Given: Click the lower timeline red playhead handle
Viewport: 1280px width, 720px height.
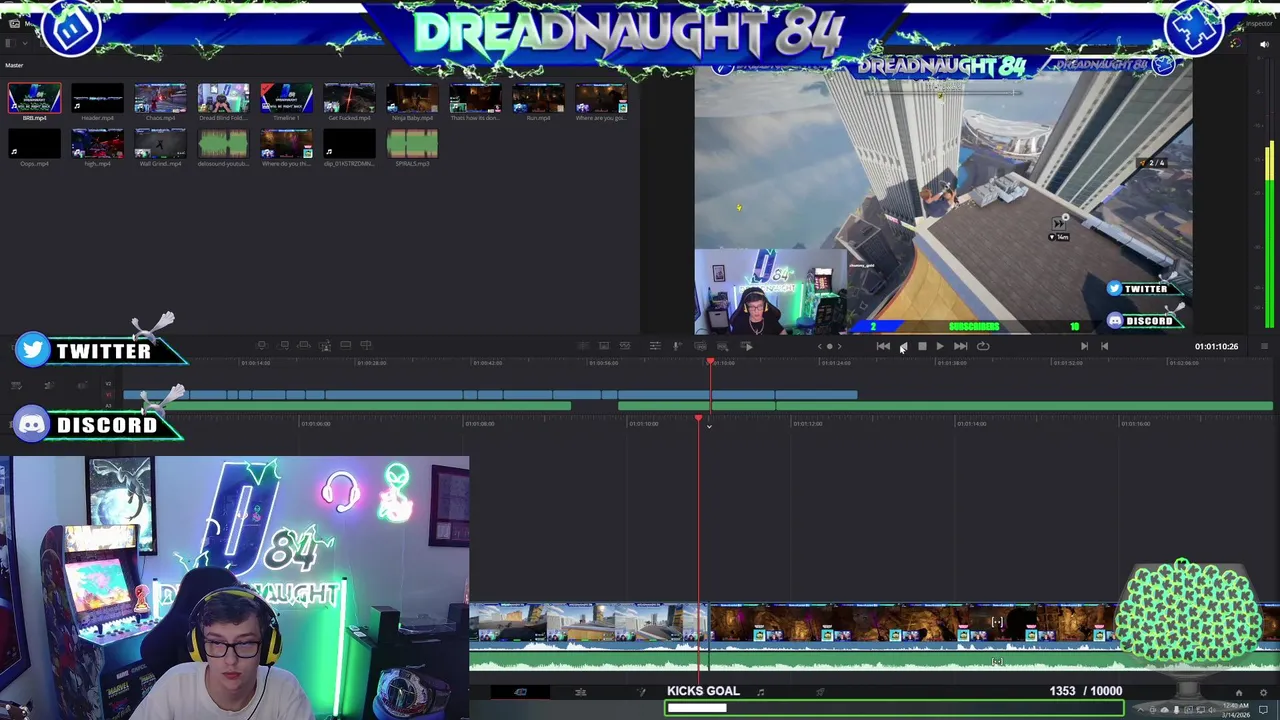Looking at the screenshot, I should pyautogui.click(x=699, y=418).
